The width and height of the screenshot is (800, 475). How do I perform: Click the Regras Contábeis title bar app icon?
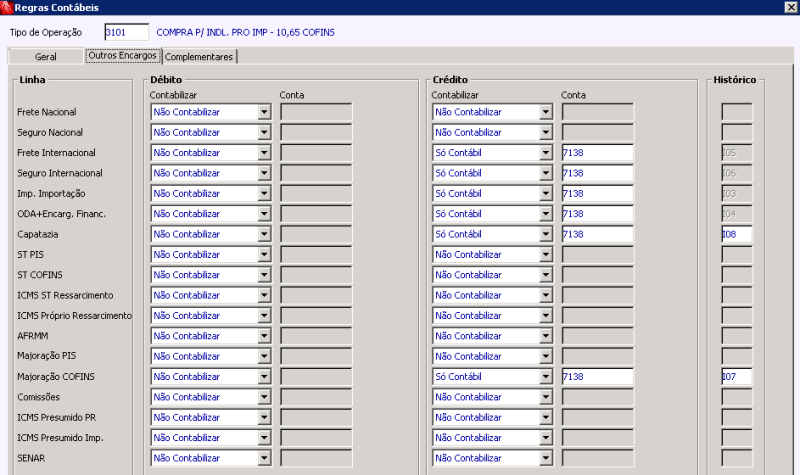(6, 7)
